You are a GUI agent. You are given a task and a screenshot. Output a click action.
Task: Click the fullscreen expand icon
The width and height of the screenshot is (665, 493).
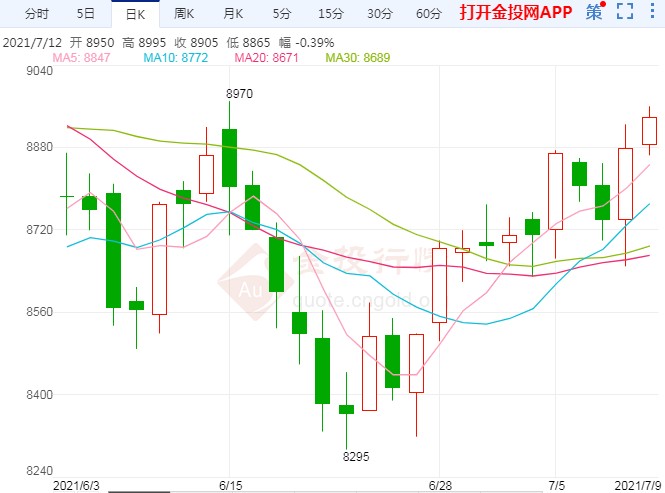click(x=625, y=13)
